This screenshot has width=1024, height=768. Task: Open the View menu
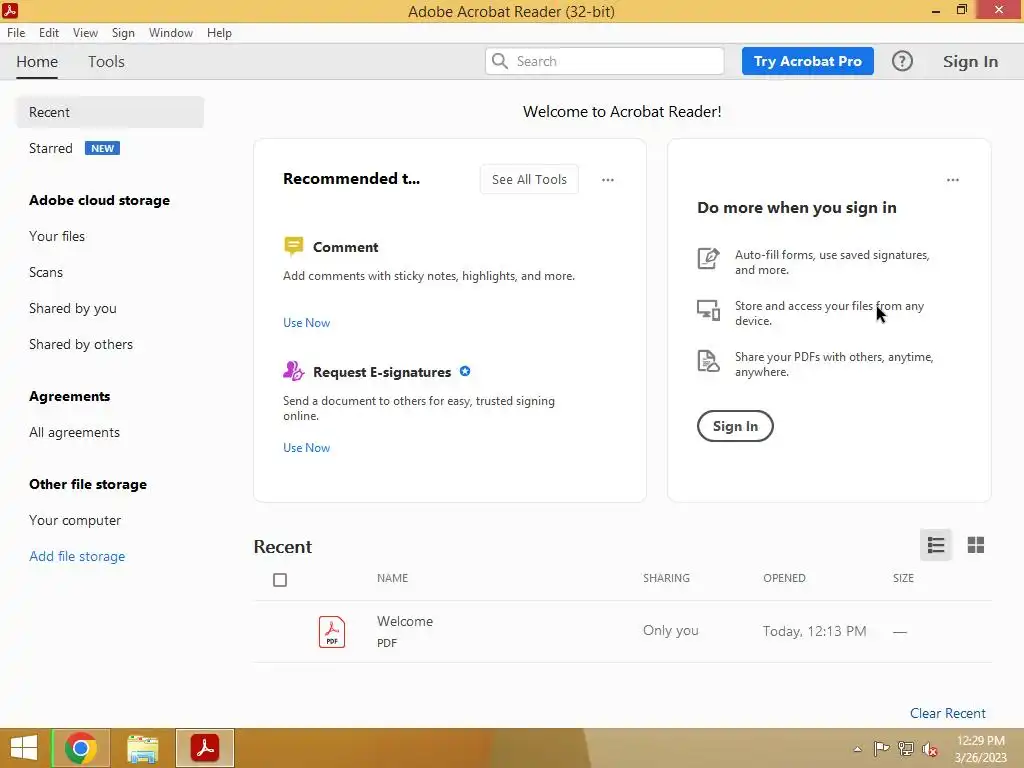(x=85, y=33)
